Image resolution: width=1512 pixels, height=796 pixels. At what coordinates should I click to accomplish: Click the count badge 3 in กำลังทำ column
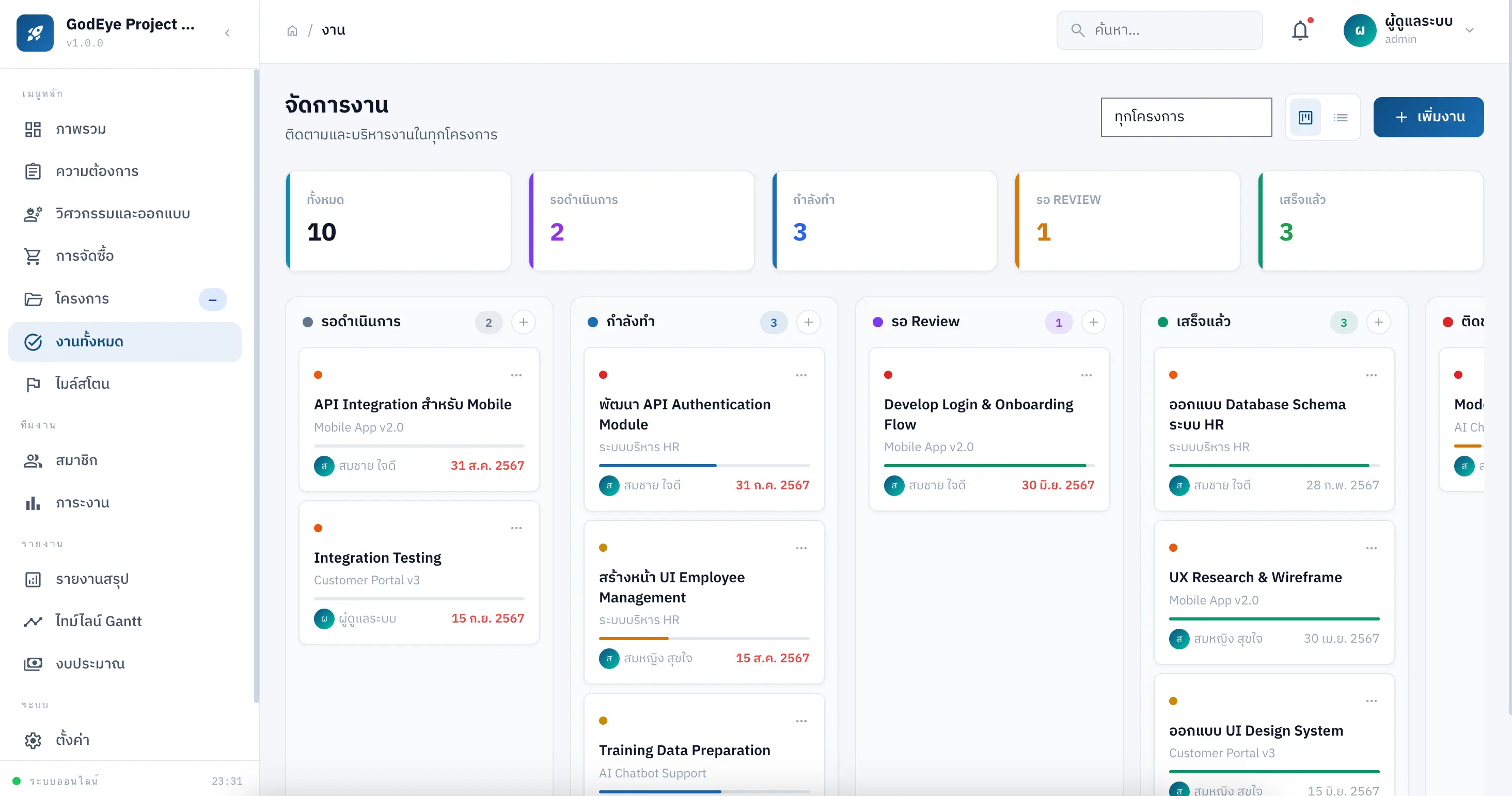[x=774, y=323]
